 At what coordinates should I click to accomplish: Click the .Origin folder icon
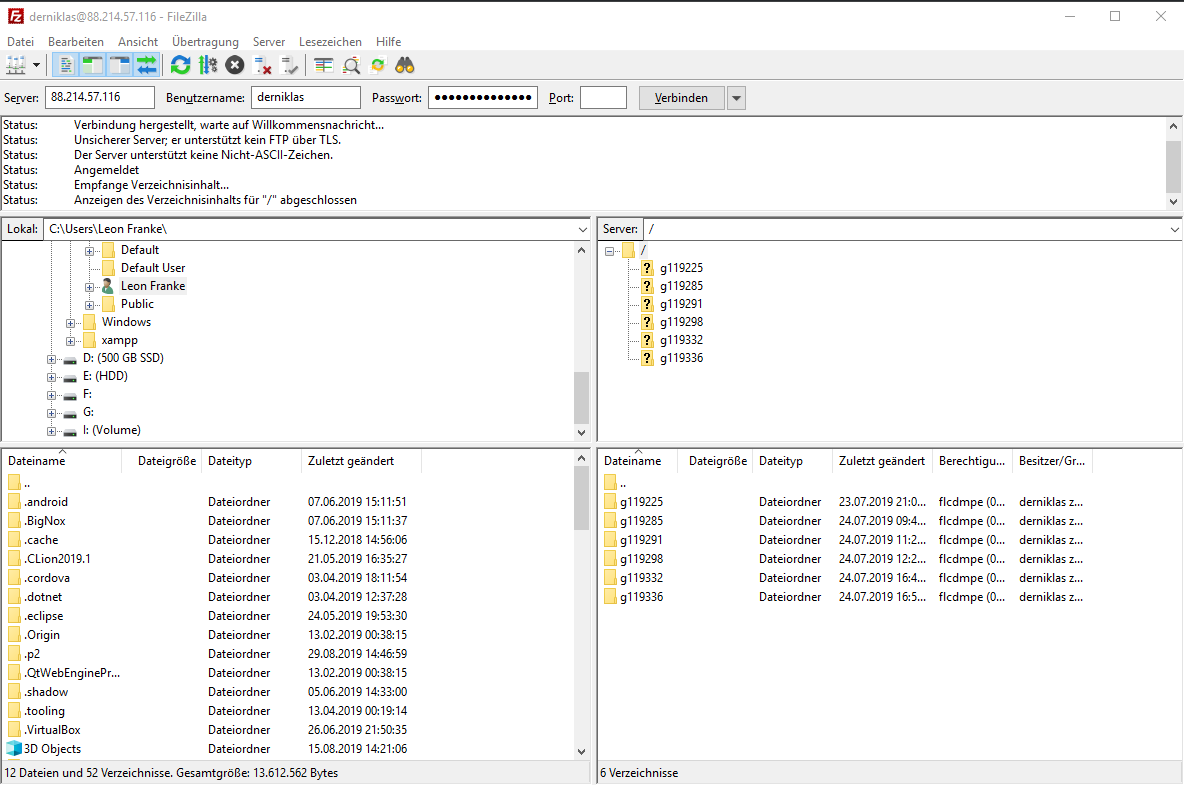[14, 635]
